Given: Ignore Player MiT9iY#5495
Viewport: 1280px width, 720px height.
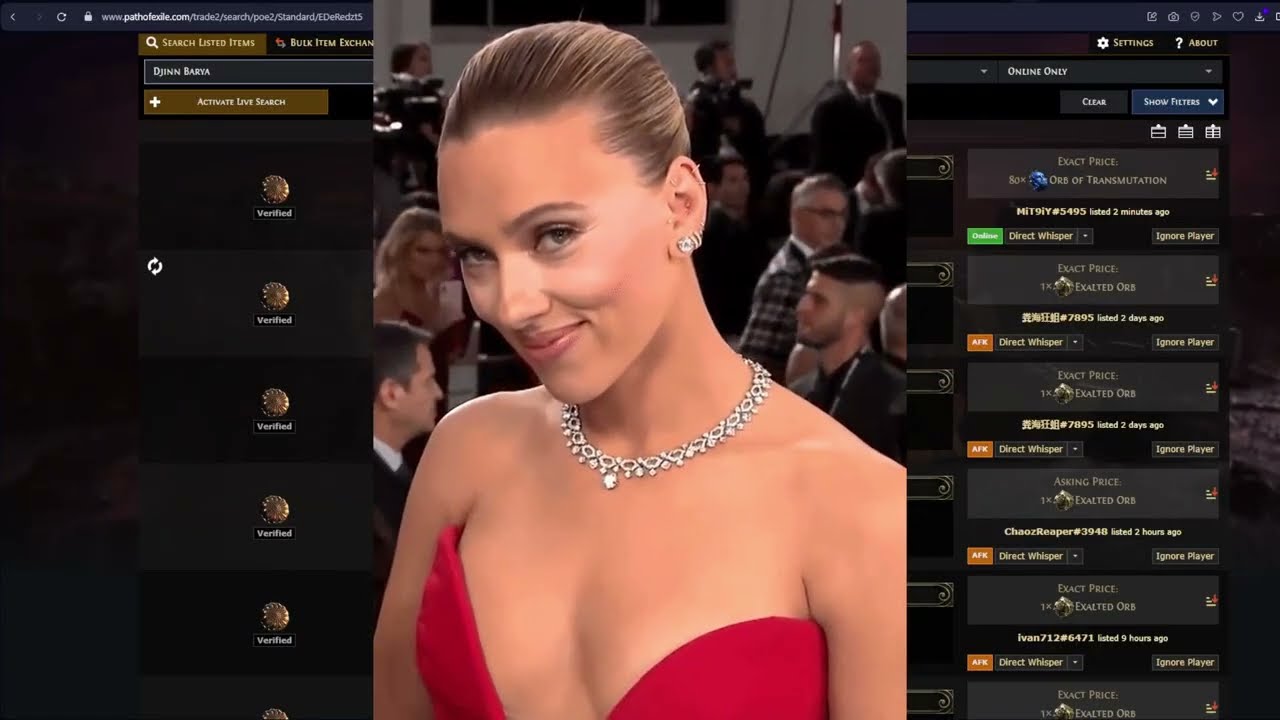Looking at the screenshot, I should [x=1185, y=236].
